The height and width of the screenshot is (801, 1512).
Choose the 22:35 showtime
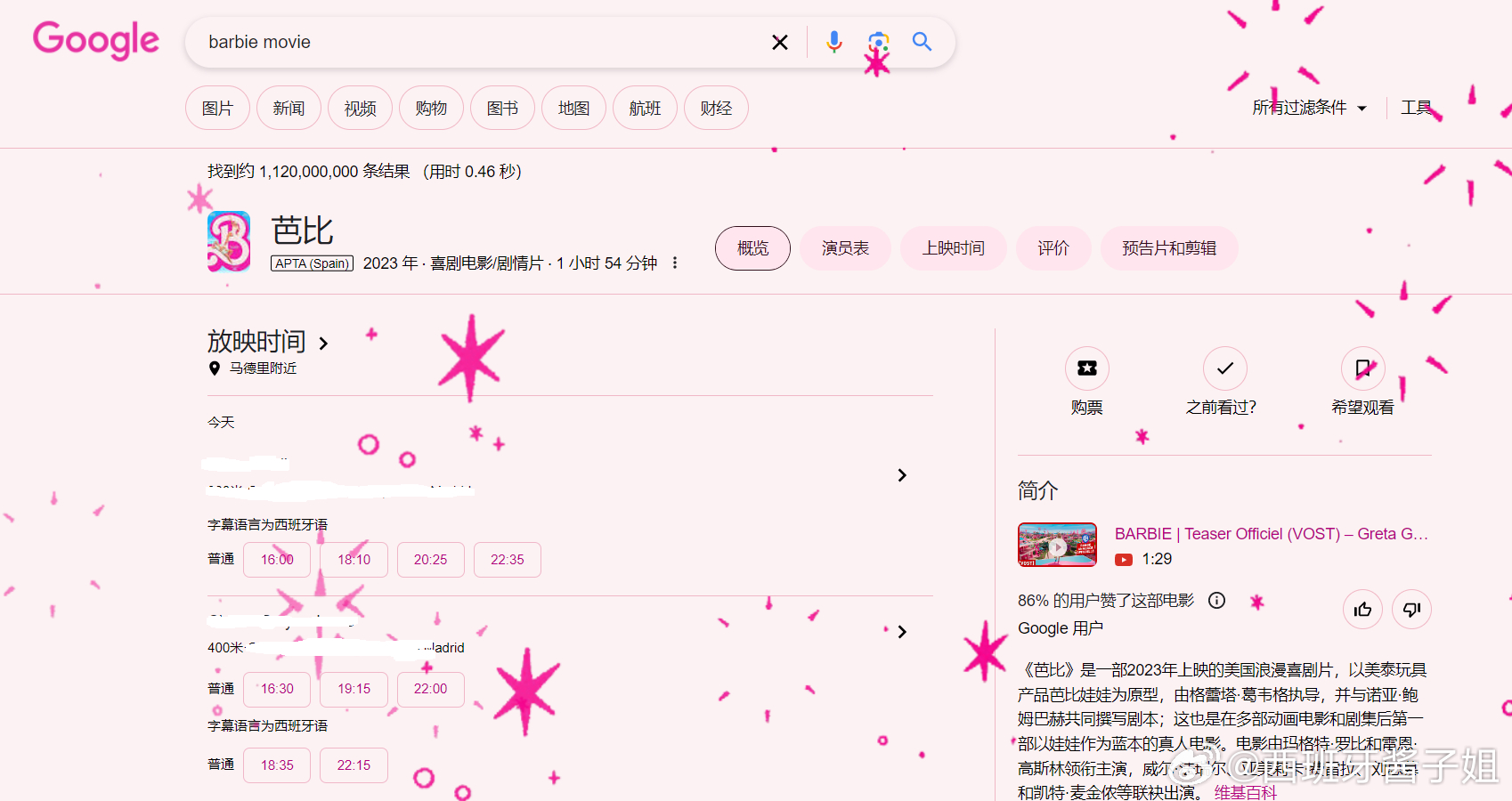click(x=507, y=560)
